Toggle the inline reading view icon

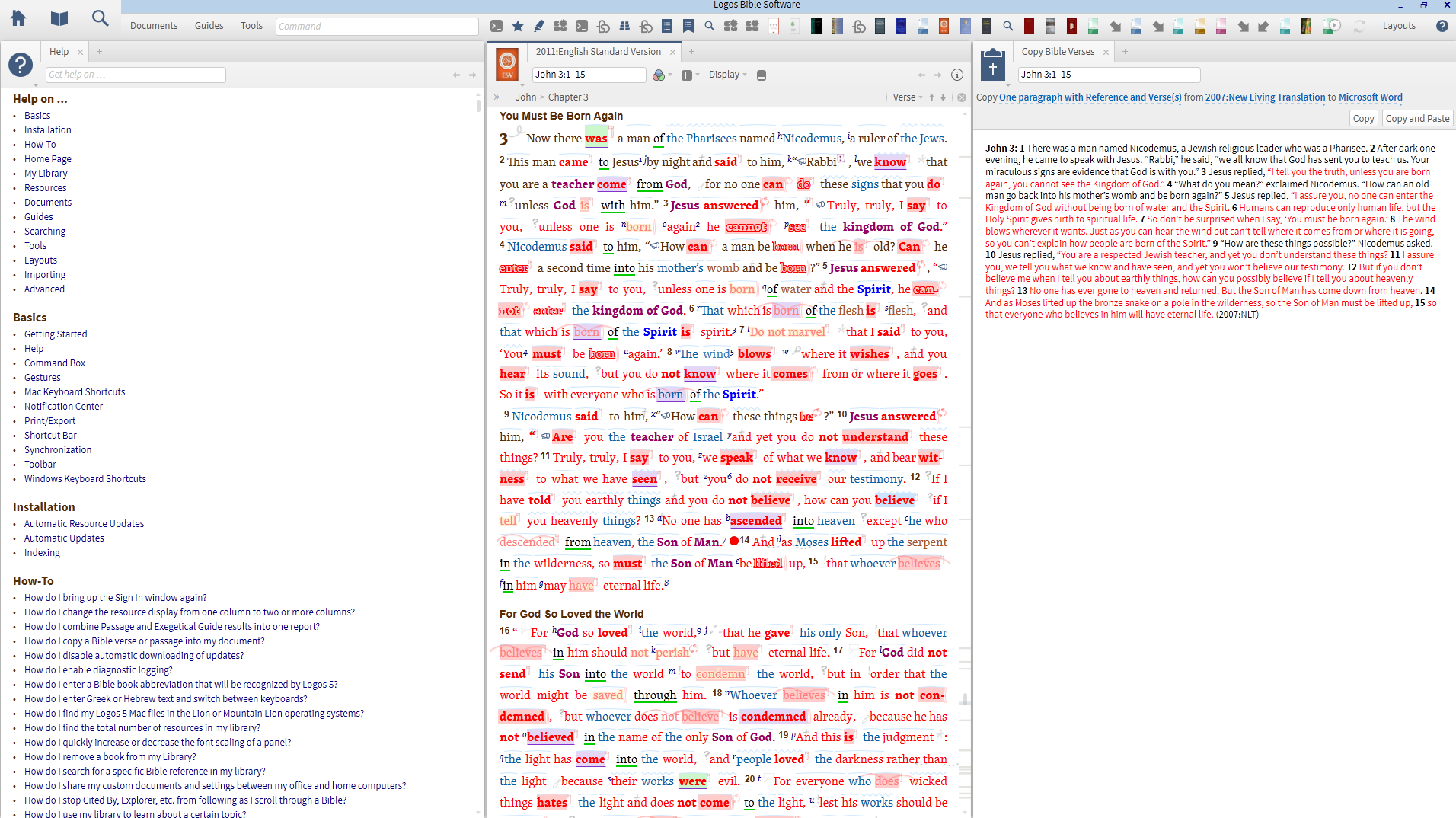pos(762,75)
